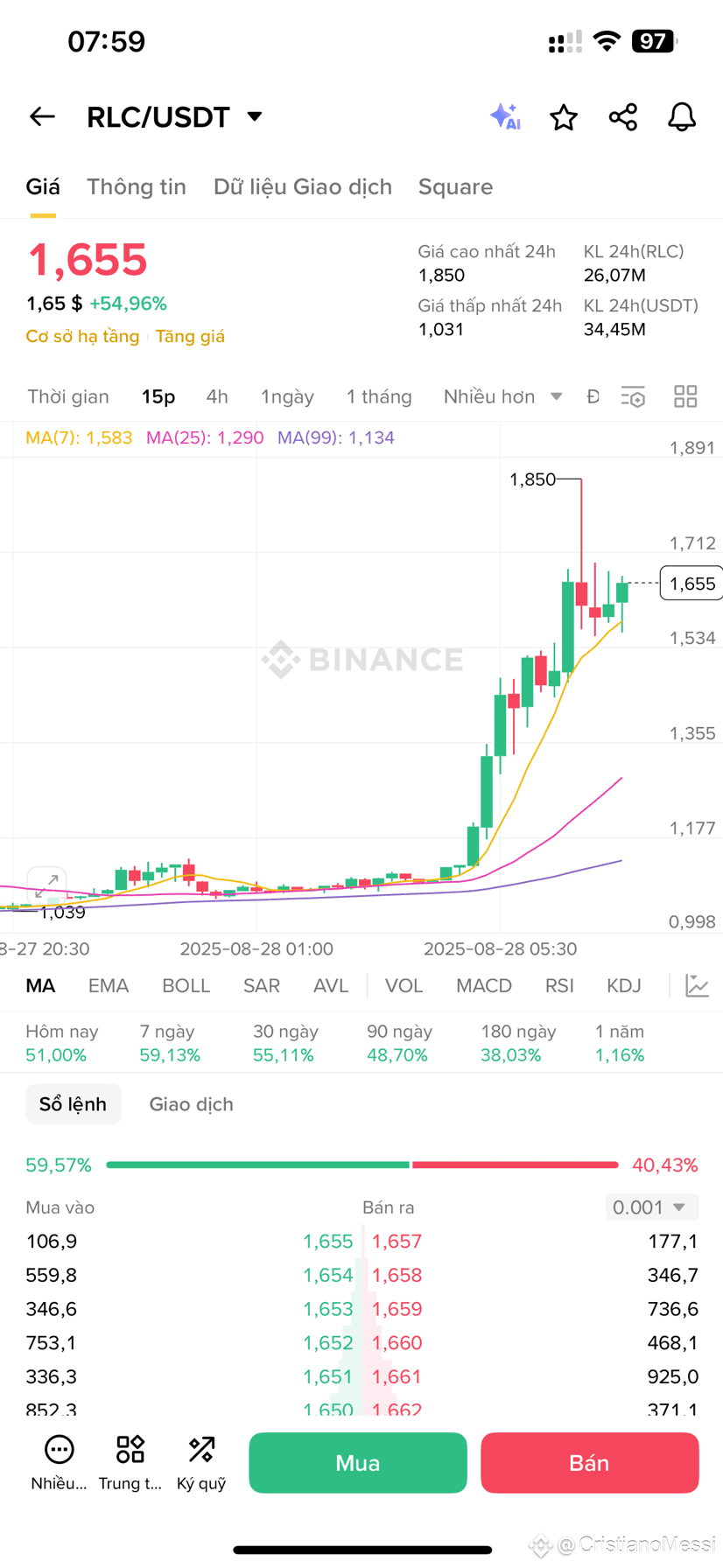Toggle the EMA indicator

pyautogui.click(x=109, y=986)
